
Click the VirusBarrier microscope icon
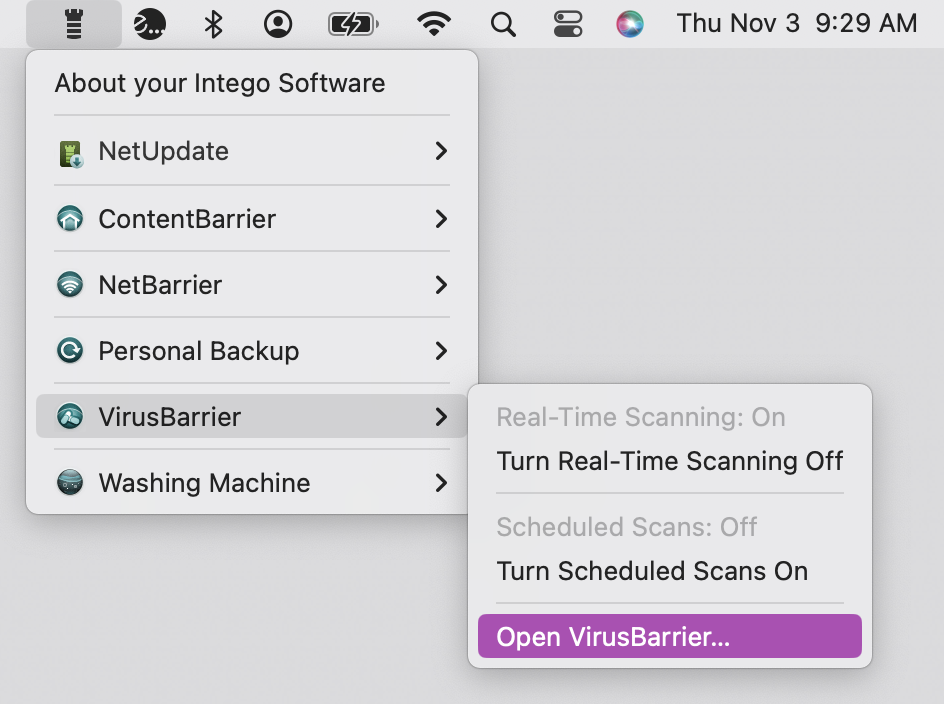pos(70,416)
